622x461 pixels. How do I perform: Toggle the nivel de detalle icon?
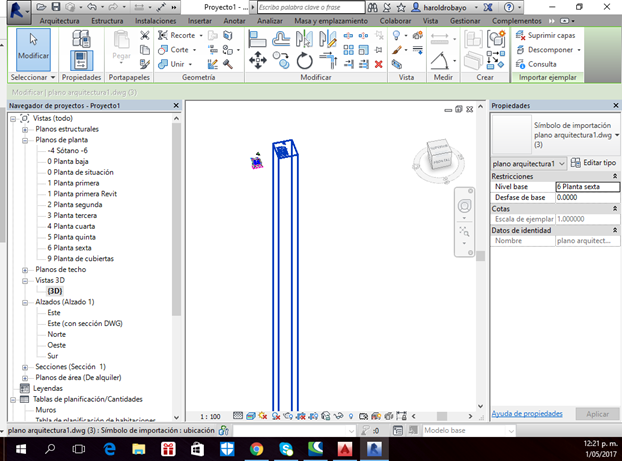pos(238,416)
